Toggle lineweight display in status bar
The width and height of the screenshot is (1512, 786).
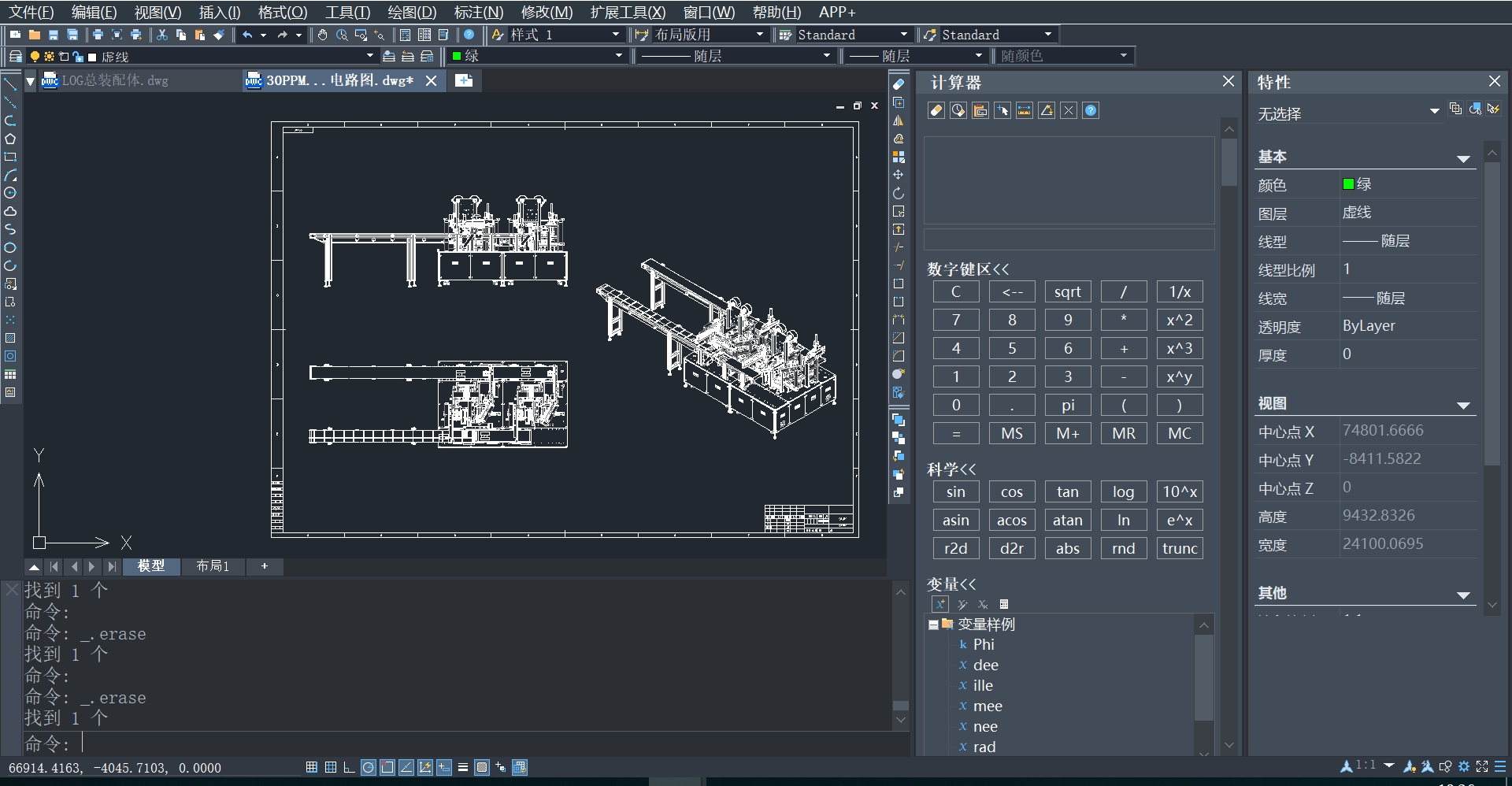click(462, 767)
